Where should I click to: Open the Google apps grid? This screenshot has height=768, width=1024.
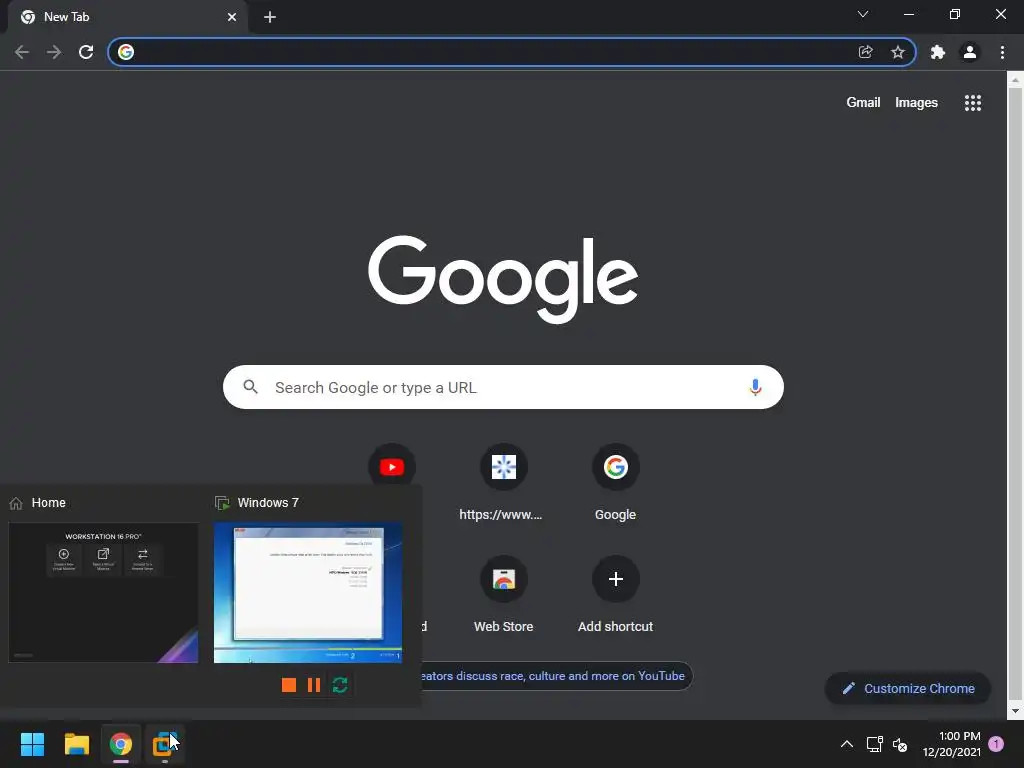(x=972, y=103)
